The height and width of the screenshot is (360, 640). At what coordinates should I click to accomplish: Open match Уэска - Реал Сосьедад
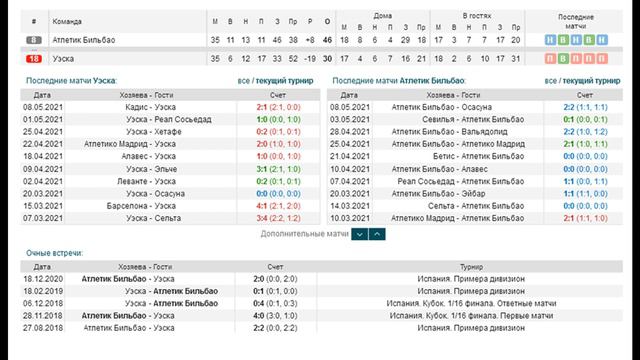(x=169, y=120)
